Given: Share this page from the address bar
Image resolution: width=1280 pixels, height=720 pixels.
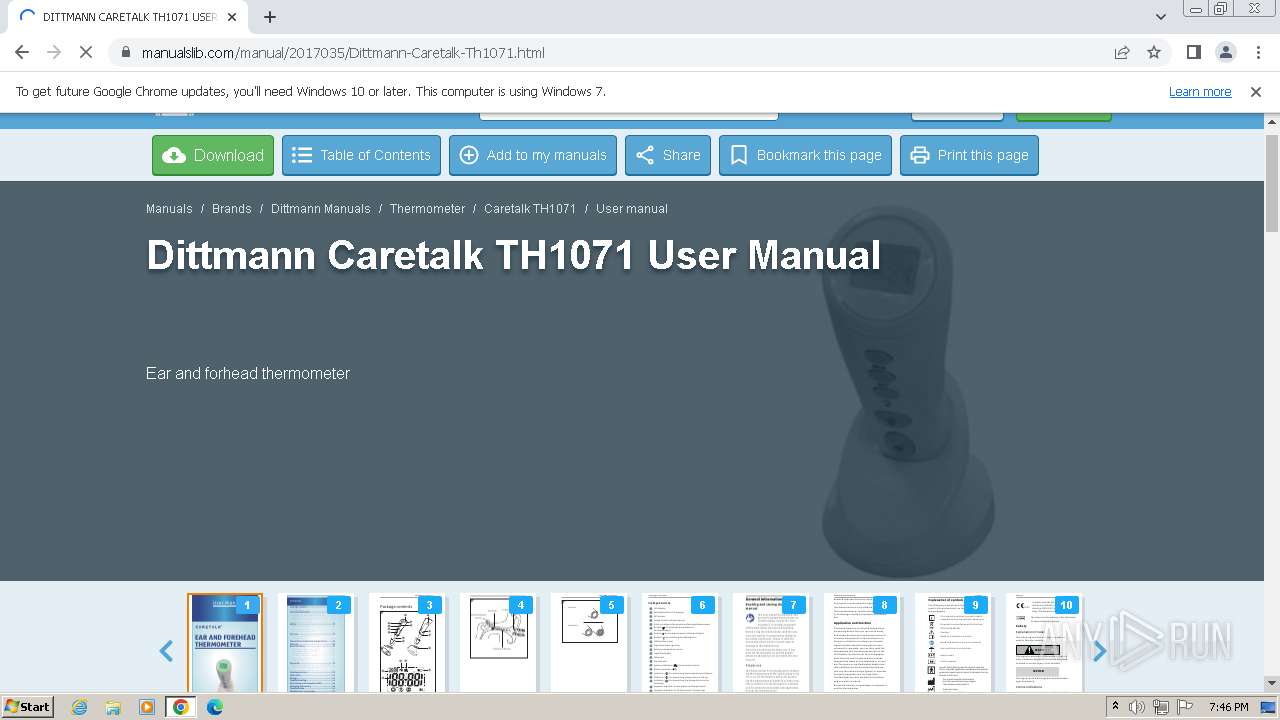Looking at the screenshot, I should (x=1122, y=52).
